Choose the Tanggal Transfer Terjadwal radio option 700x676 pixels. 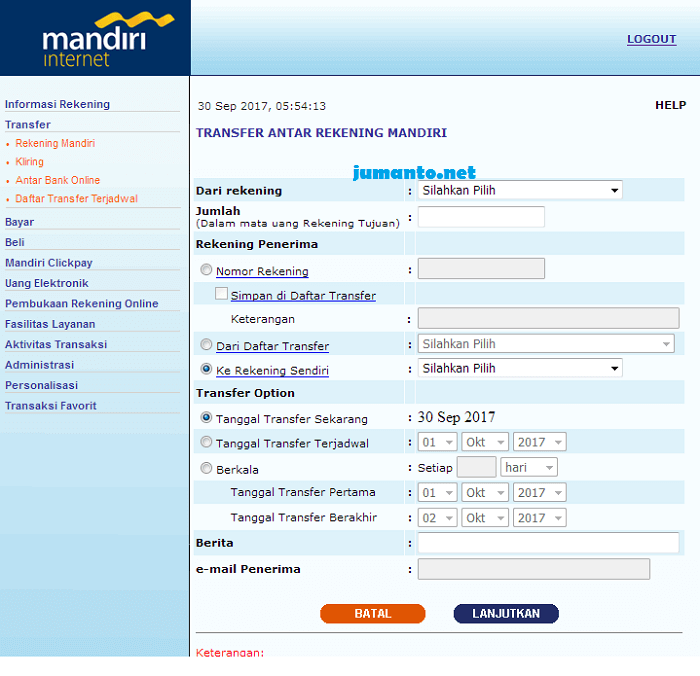206,442
